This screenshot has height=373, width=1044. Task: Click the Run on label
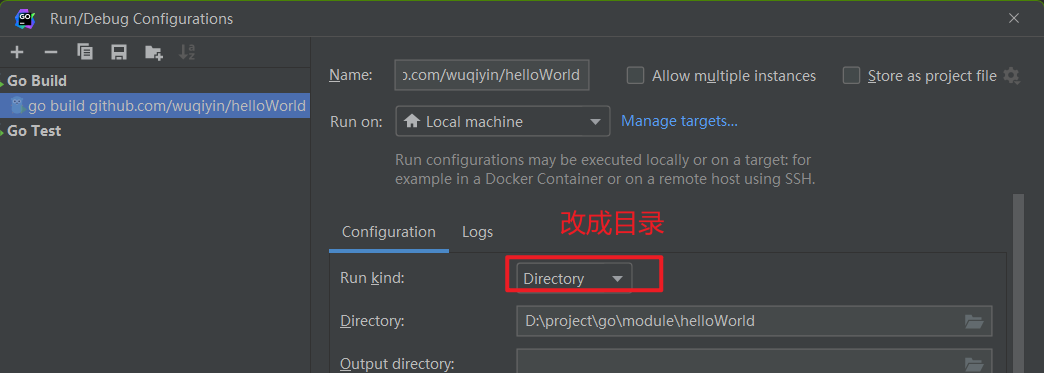click(356, 122)
